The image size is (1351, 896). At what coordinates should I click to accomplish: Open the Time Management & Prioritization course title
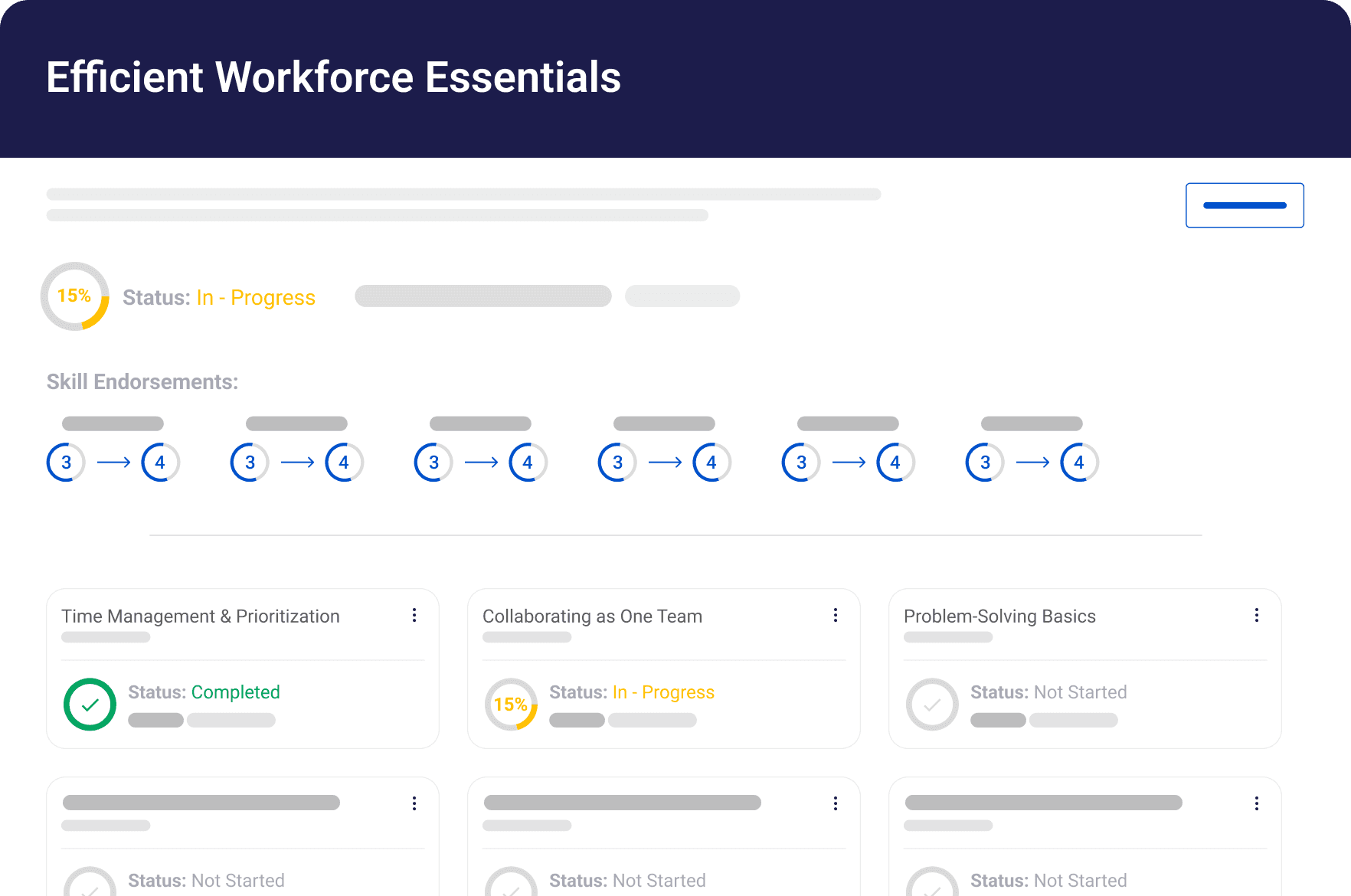pyautogui.click(x=200, y=616)
